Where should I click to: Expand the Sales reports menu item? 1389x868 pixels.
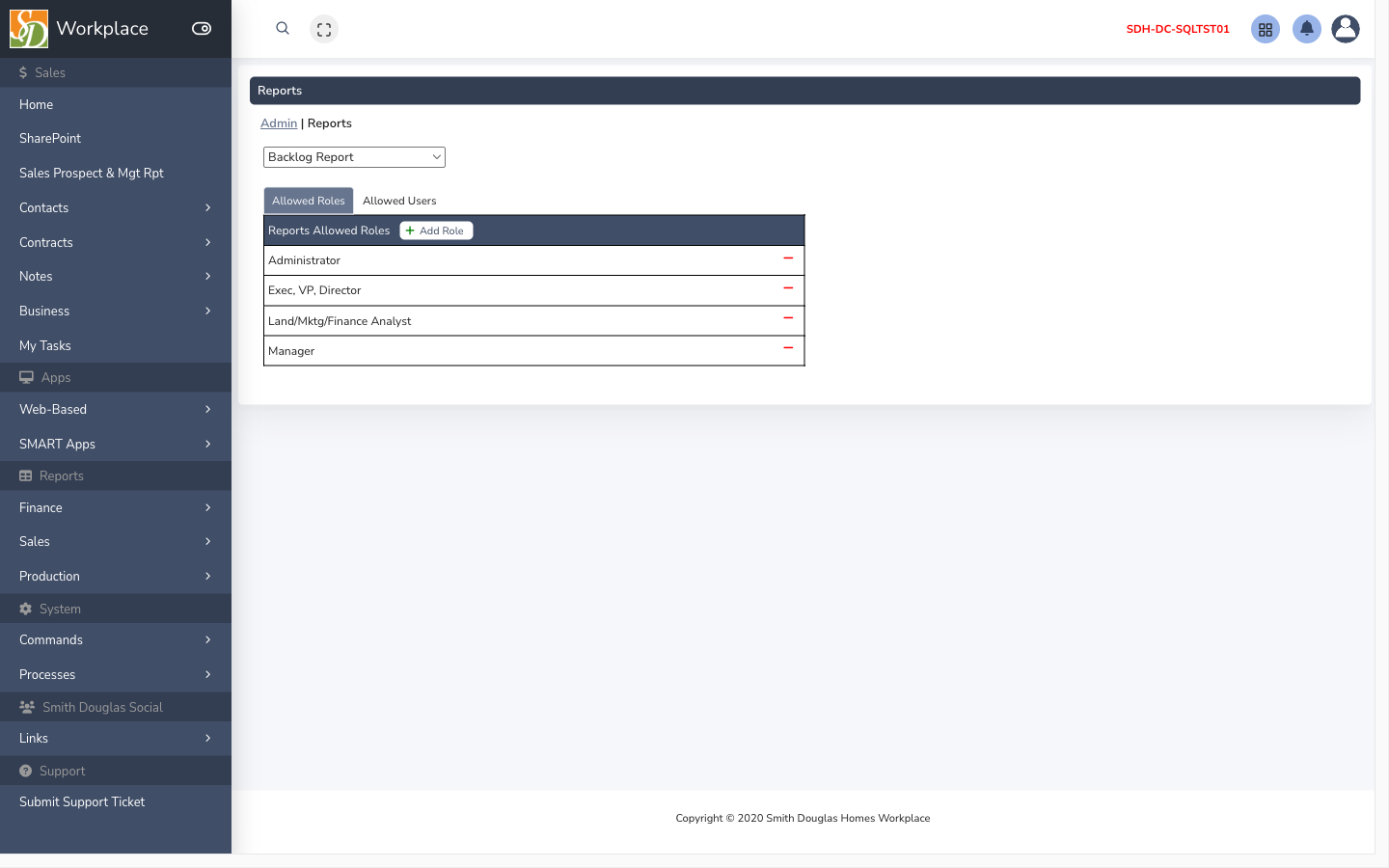tap(116, 542)
